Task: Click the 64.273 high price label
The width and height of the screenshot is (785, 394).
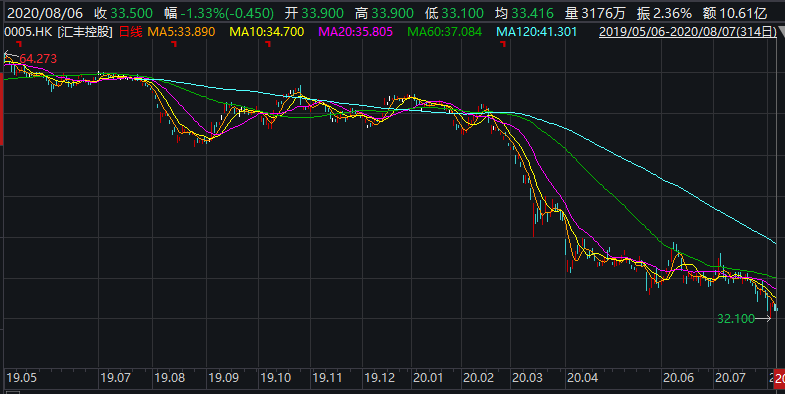Action: [x=38, y=59]
